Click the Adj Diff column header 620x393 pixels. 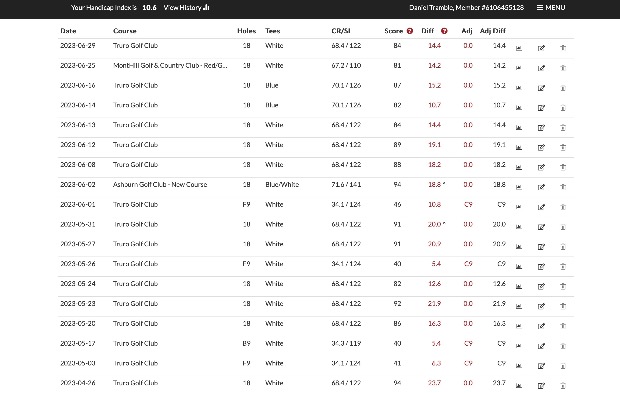pyautogui.click(x=493, y=31)
